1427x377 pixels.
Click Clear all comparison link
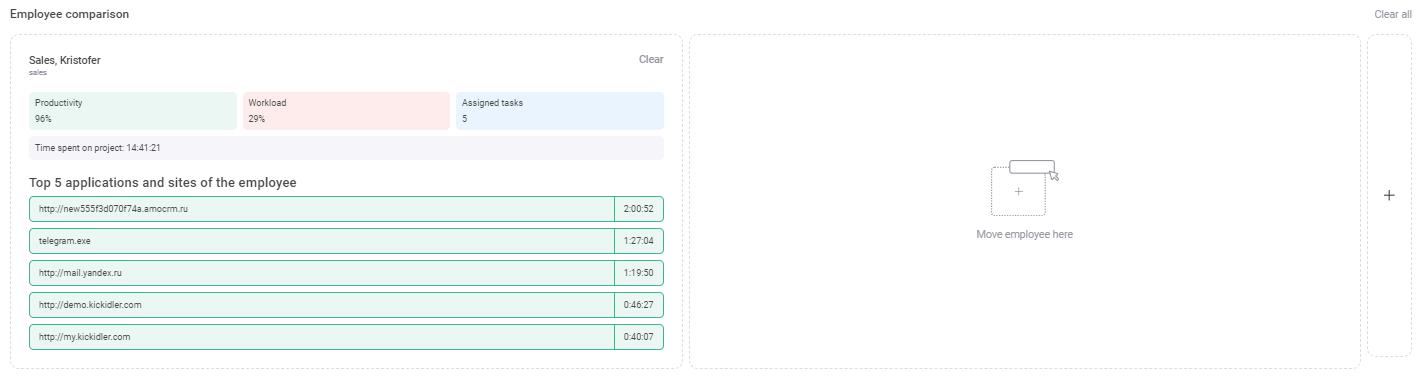pos(1393,14)
